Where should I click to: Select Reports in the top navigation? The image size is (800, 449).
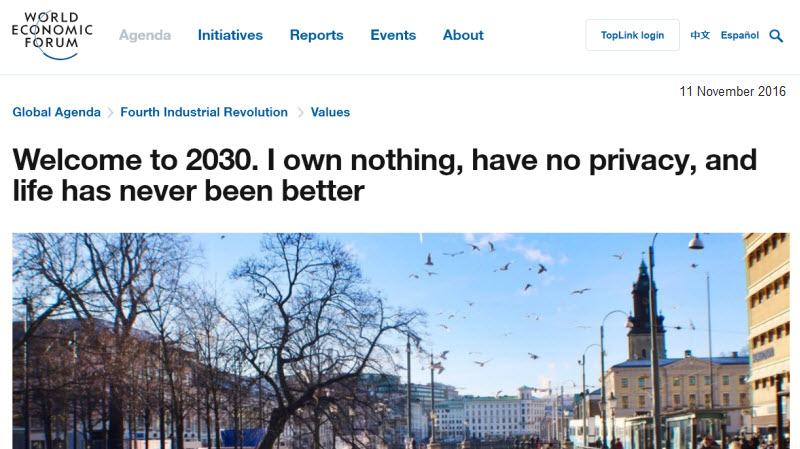(316, 35)
